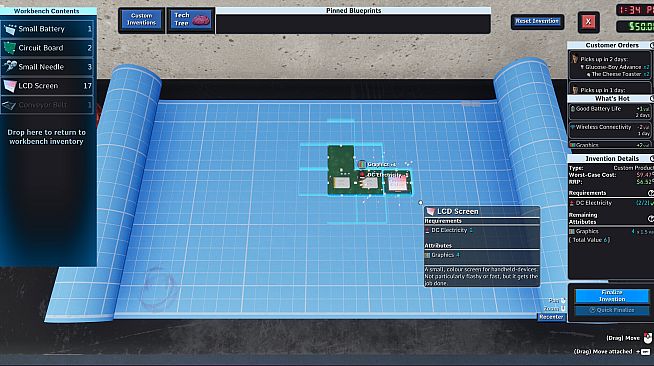Click the Good Battery Life trend entry
The width and height of the screenshot is (654, 366).
click(x=609, y=112)
